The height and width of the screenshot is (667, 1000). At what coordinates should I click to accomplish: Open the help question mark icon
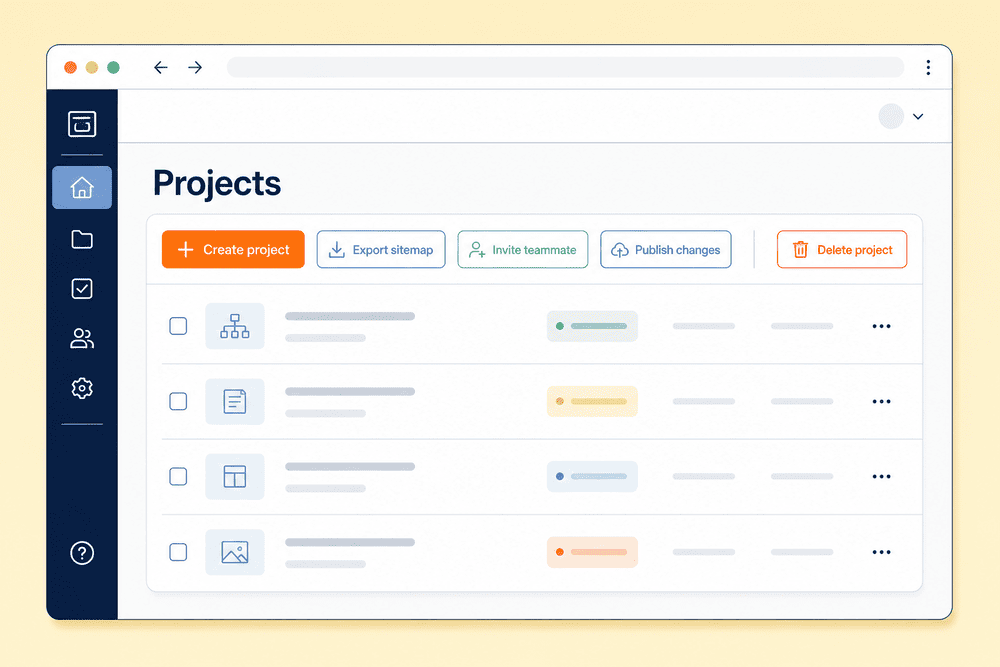82,553
